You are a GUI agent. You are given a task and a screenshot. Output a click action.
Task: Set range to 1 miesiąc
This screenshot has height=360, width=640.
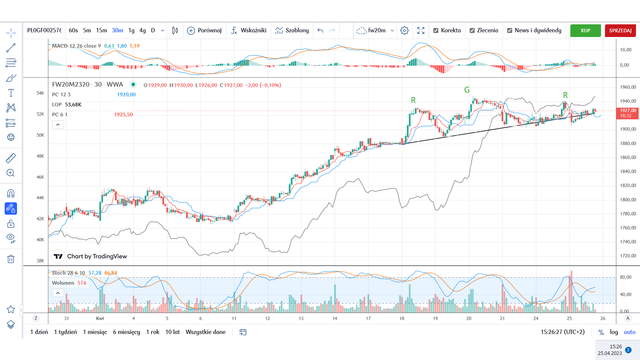pos(95,332)
